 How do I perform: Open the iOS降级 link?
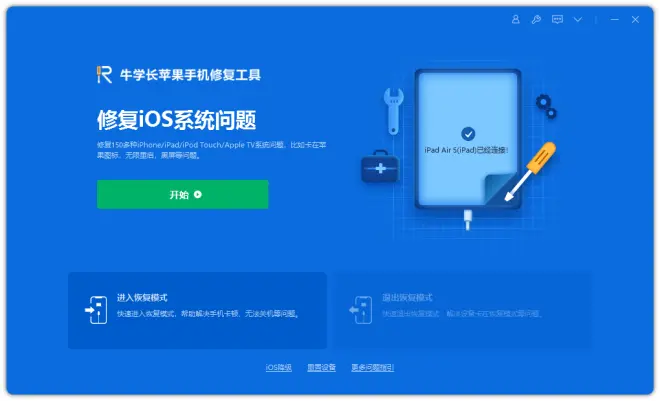coord(279,367)
